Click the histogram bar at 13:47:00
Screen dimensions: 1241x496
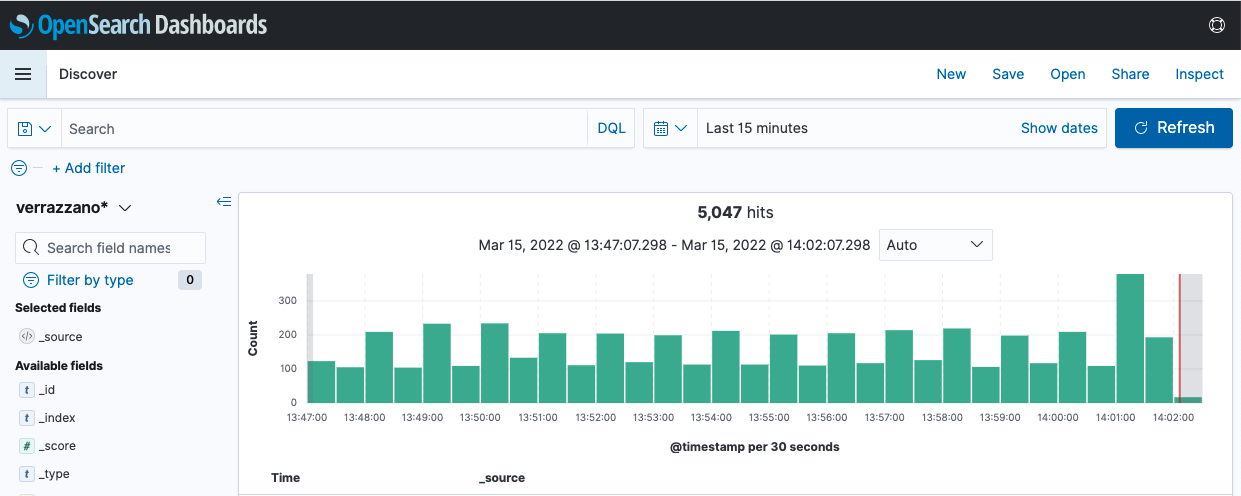pos(321,381)
